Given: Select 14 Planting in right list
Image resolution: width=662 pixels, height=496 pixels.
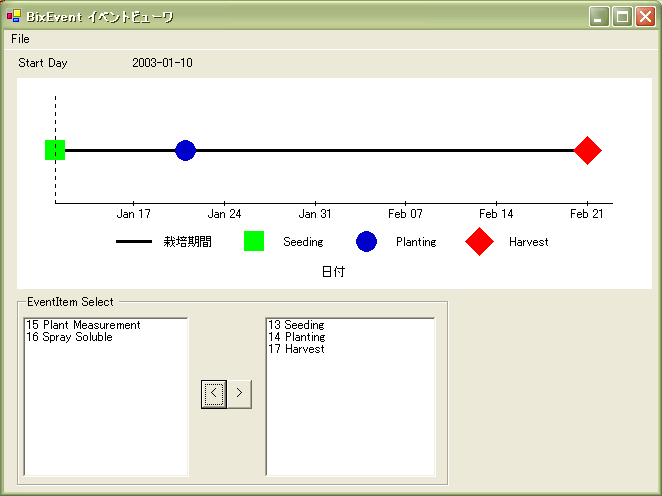Looking at the screenshot, I should (x=296, y=337).
